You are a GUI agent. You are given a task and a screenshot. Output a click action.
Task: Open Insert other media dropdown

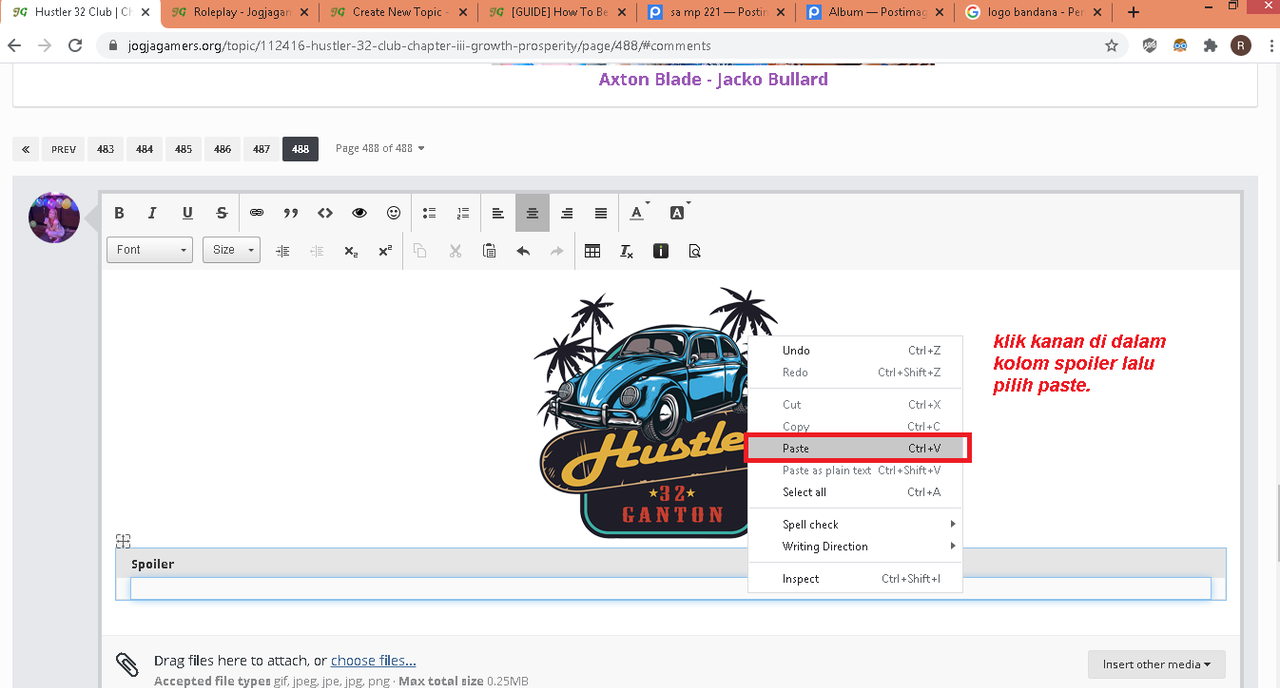click(x=1157, y=664)
